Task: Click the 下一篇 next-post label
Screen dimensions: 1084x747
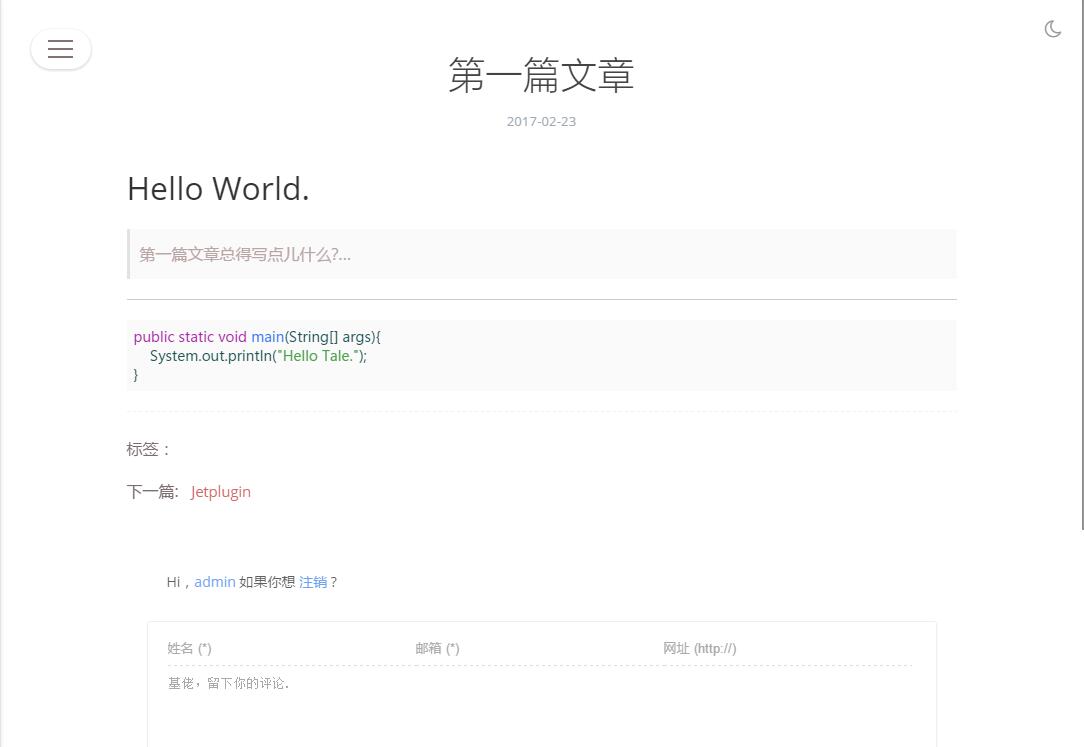Action: point(152,491)
